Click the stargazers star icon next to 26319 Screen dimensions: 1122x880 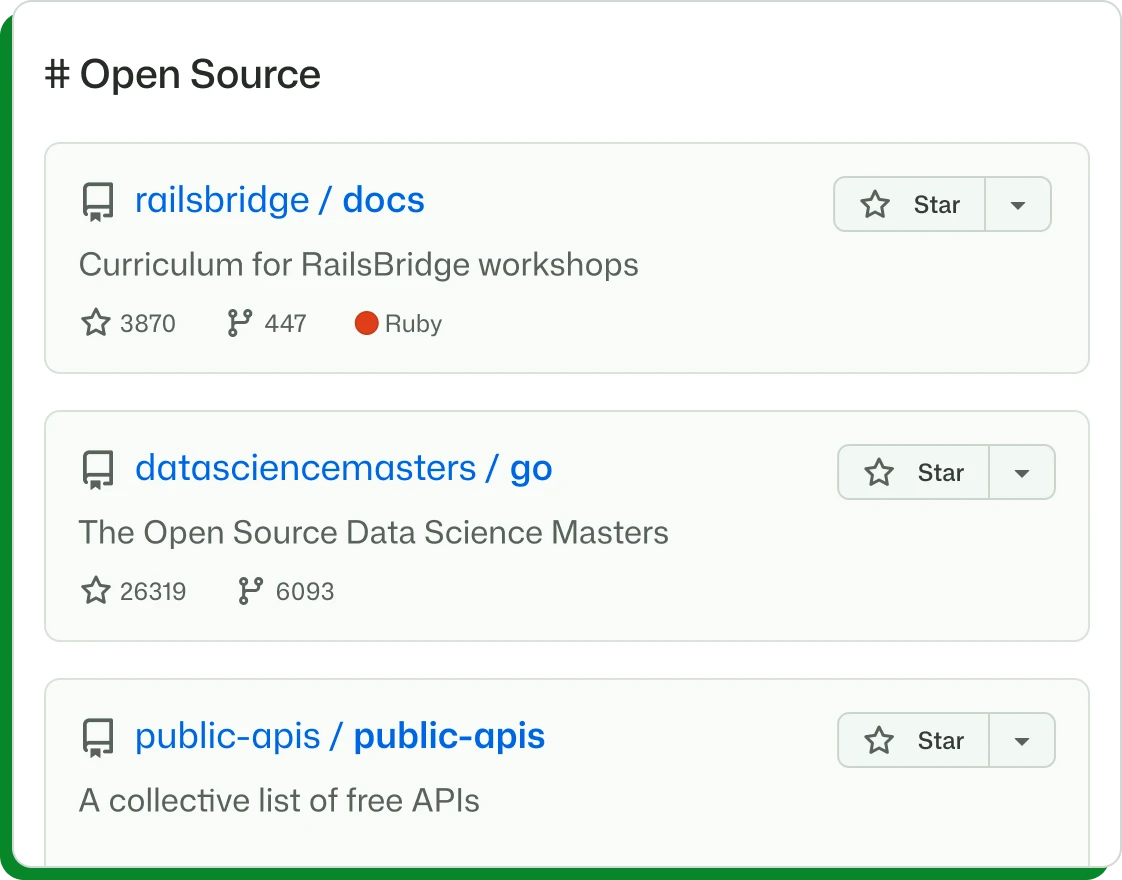[95, 591]
